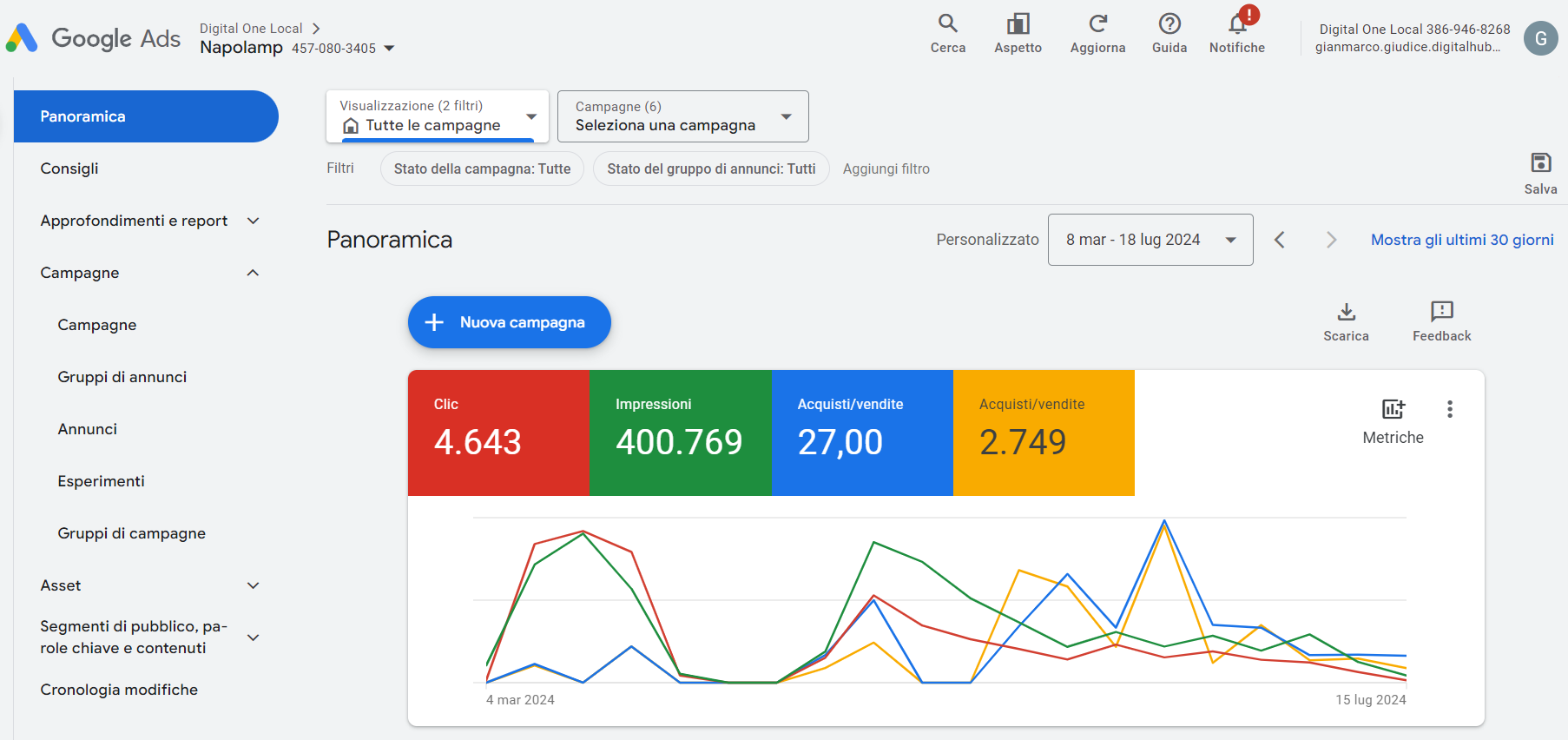Click the Nuova campagna button
The height and width of the screenshot is (740, 1568).
510,322
